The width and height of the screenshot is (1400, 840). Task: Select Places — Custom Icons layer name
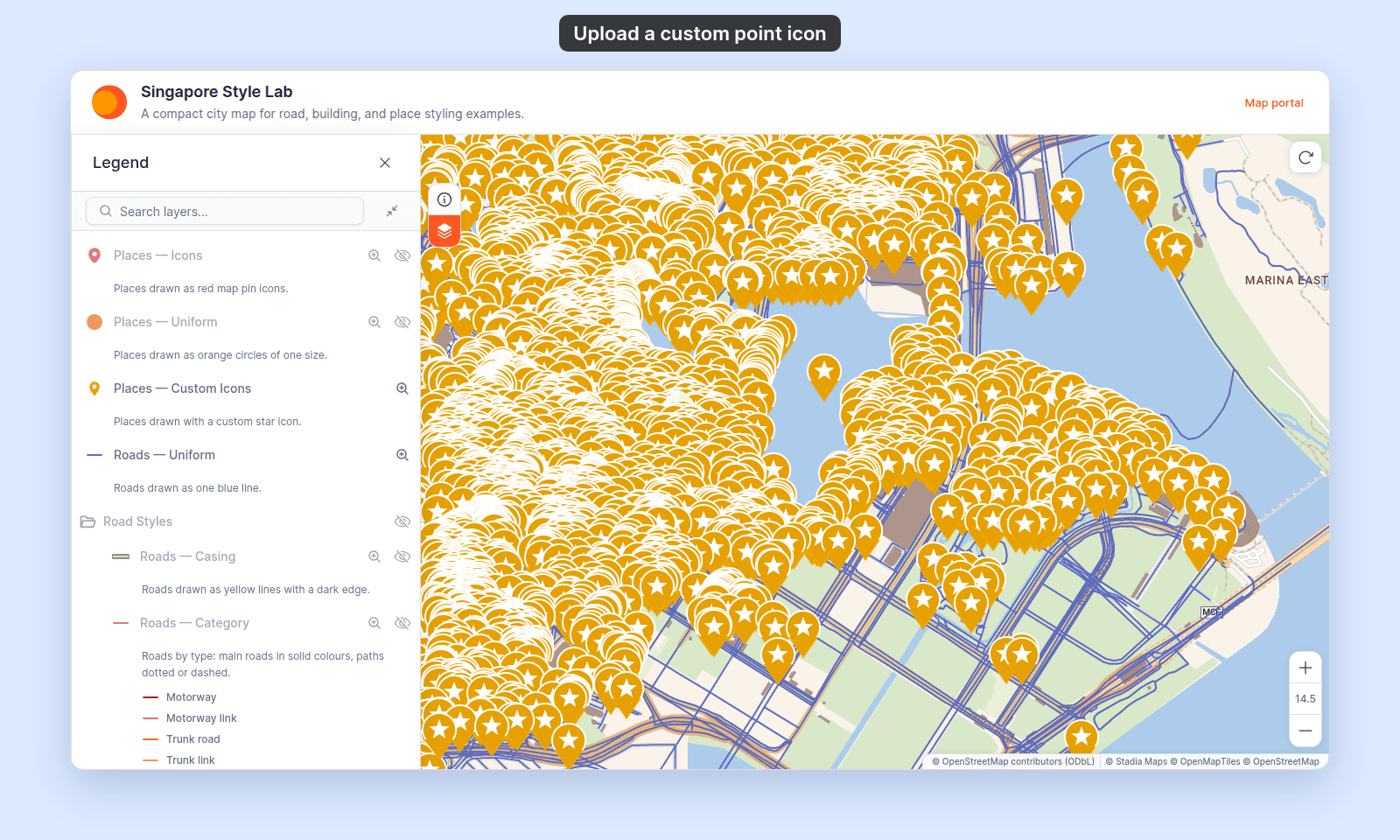coord(182,388)
